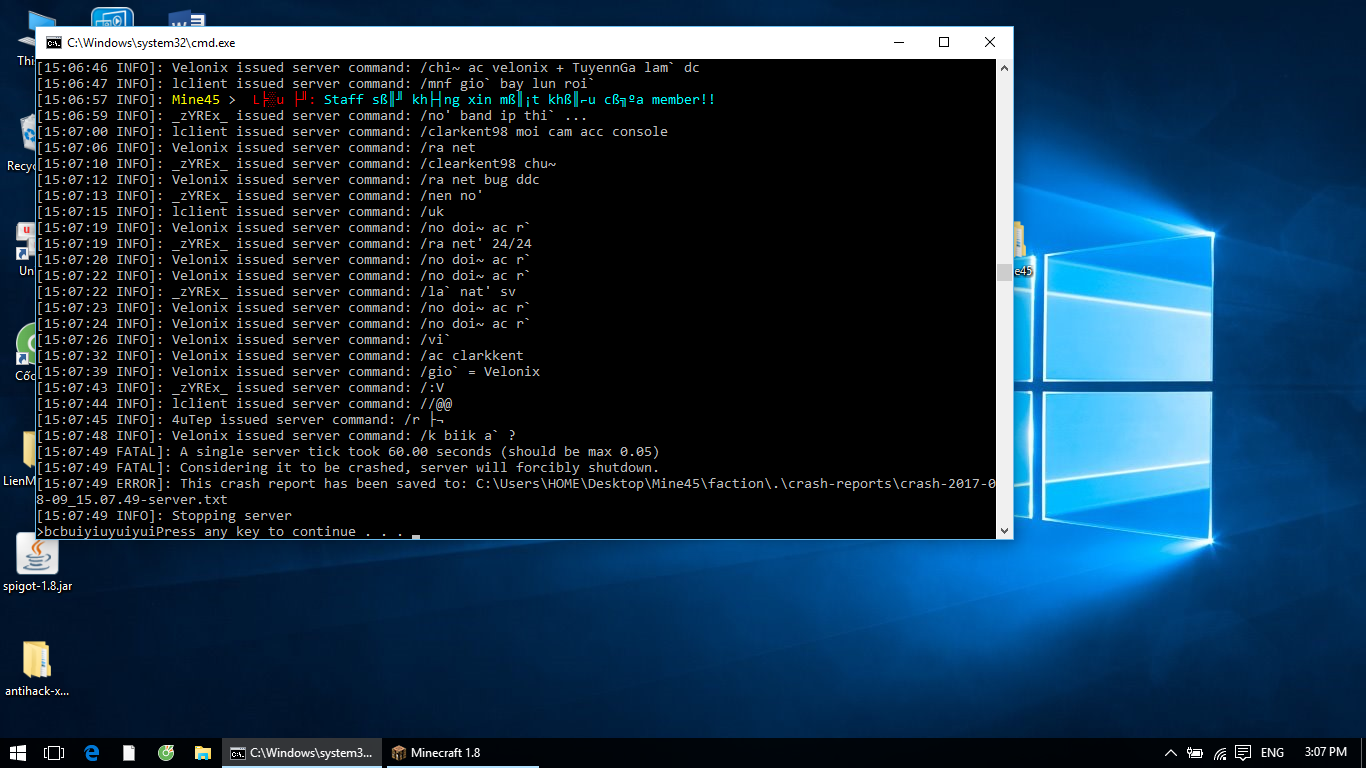This screenshot has height=768, width=1366.
Task: Open the clock showing 3:07 PM
Action: tap(1325, 753)
